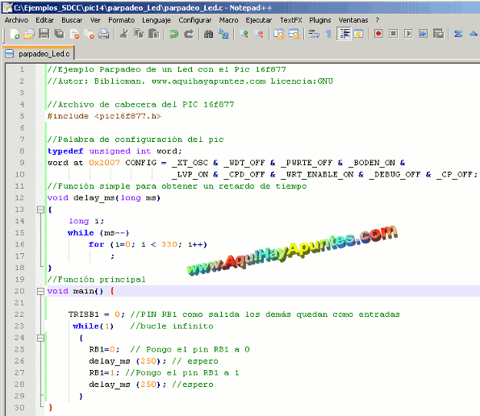Toggle word wrap toolbar button
Viewport: 480px width, 416px height.
coord(314,34)
